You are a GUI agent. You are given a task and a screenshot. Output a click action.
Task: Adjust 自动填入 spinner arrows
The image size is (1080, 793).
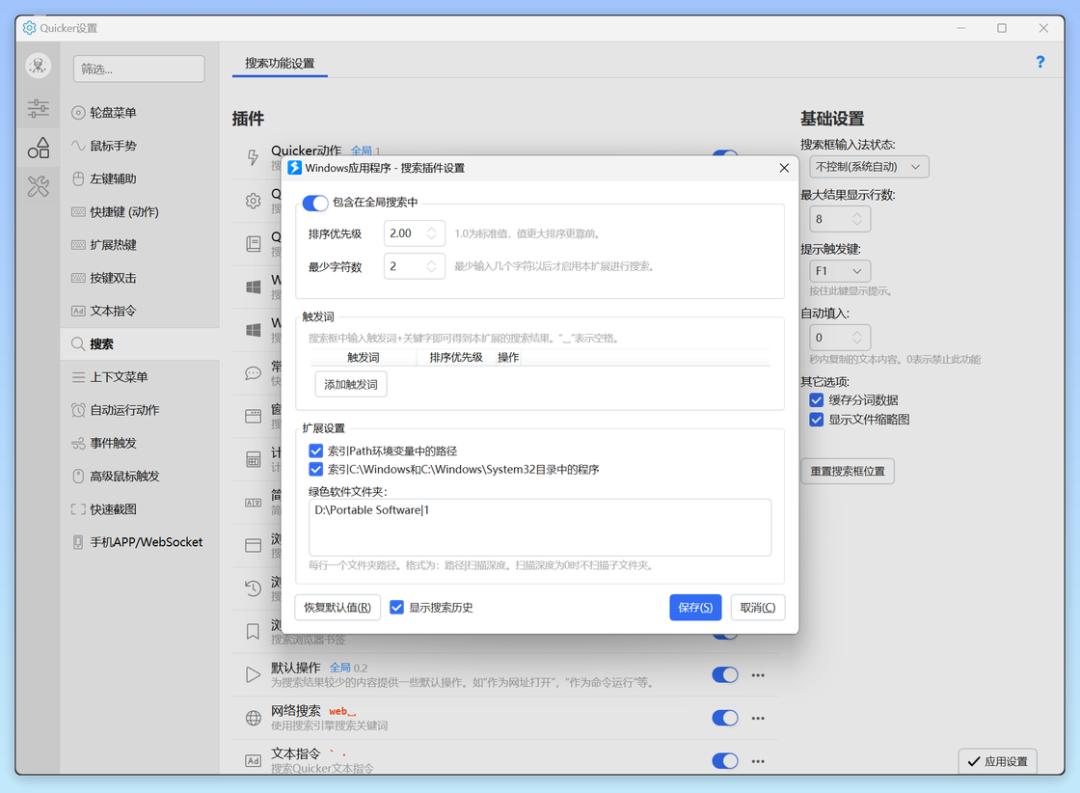click(857, 338)
